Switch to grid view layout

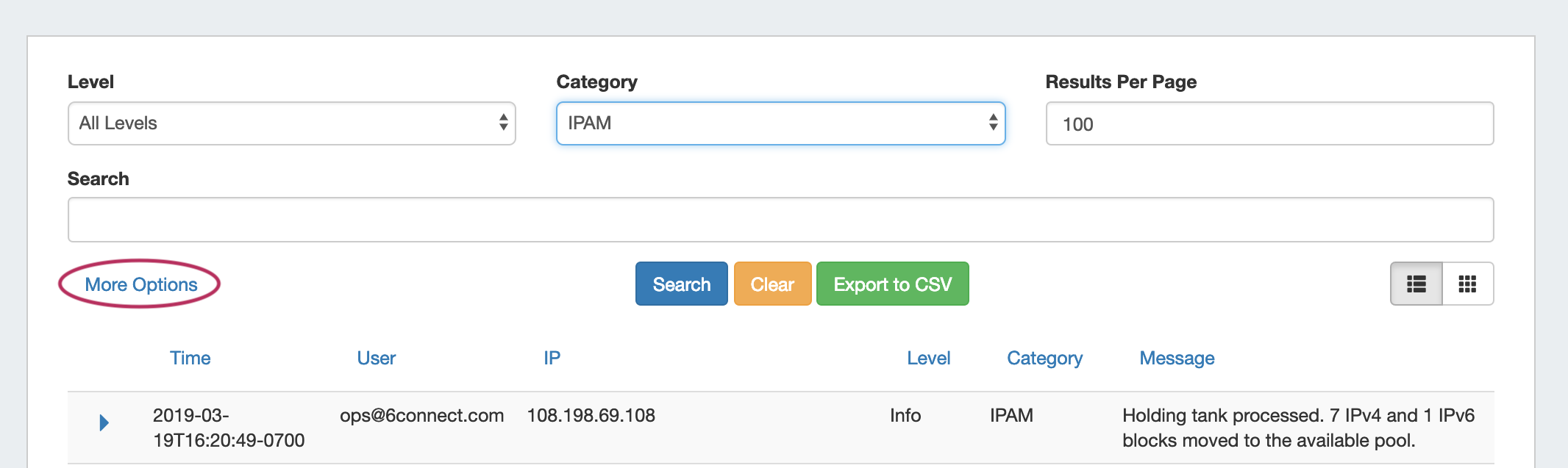(1467, 284)
